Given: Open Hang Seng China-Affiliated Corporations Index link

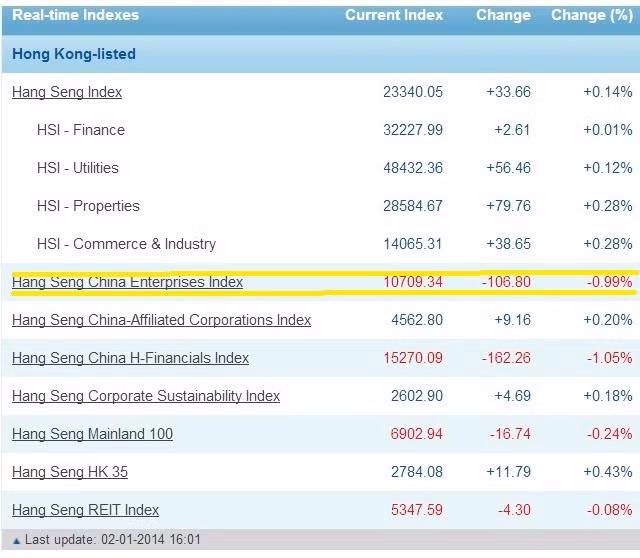Looking at the screenshot, I should click(x=162, y=320).
